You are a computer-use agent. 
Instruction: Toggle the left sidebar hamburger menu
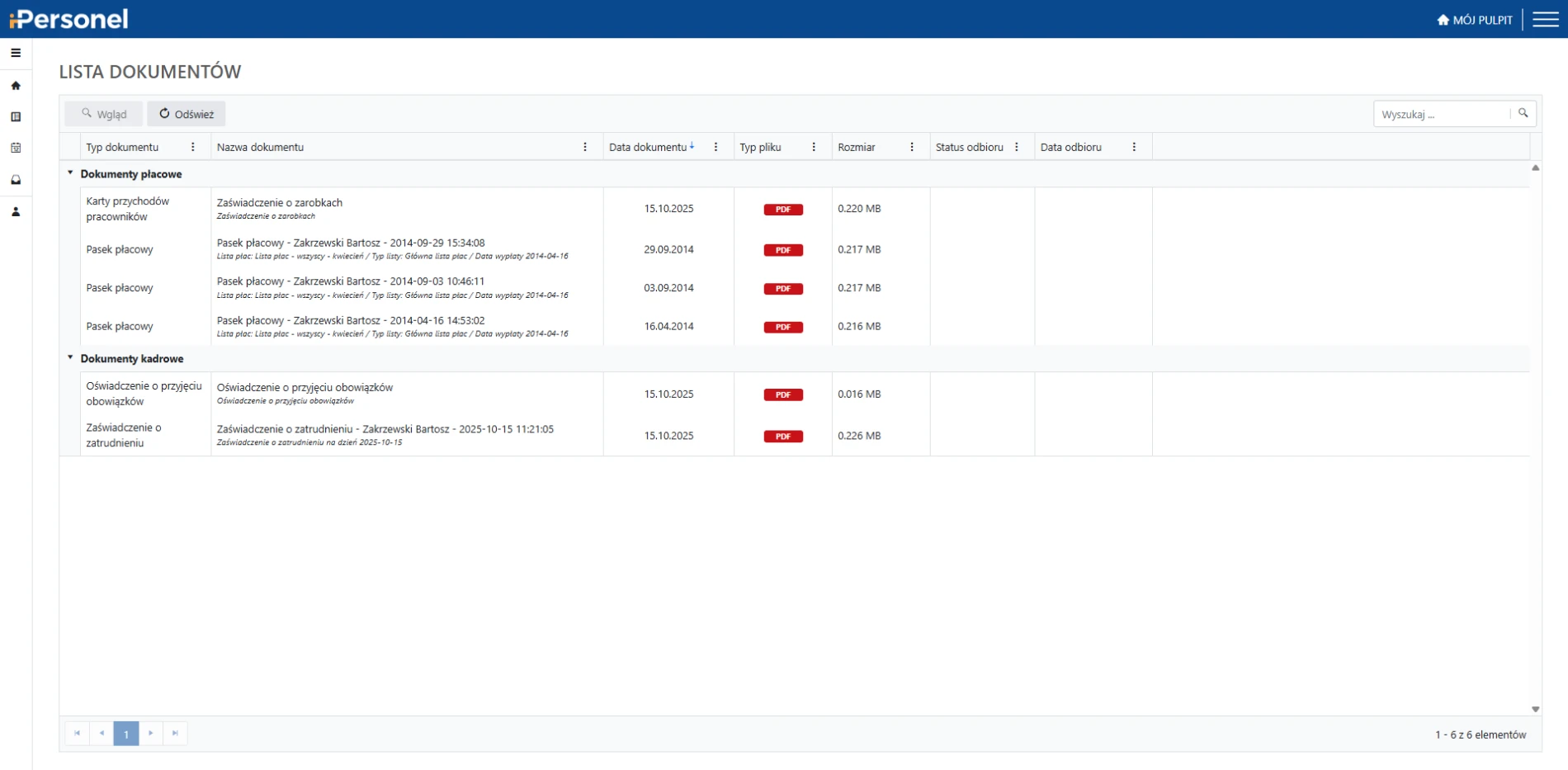[16, 53]
